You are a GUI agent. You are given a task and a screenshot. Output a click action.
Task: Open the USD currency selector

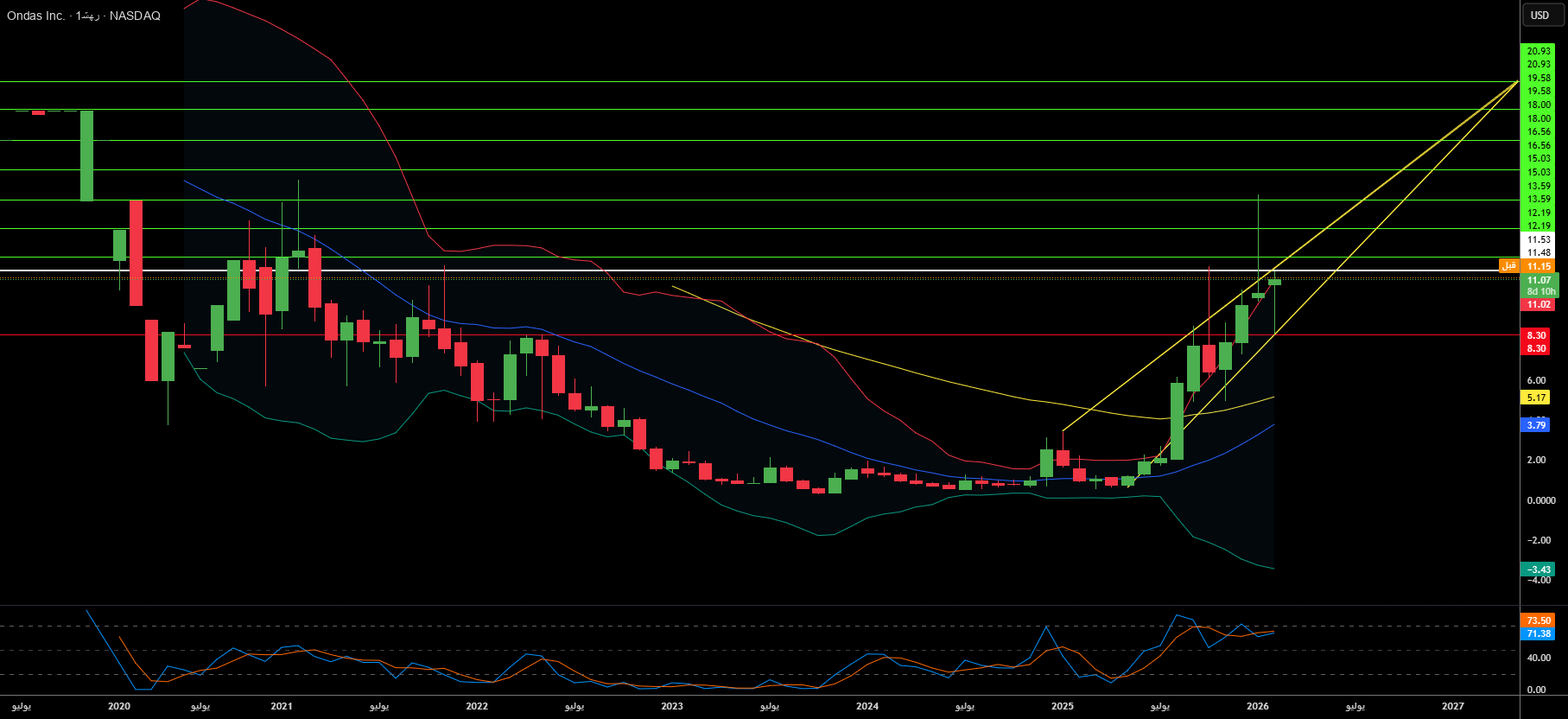coord(1540,15)
